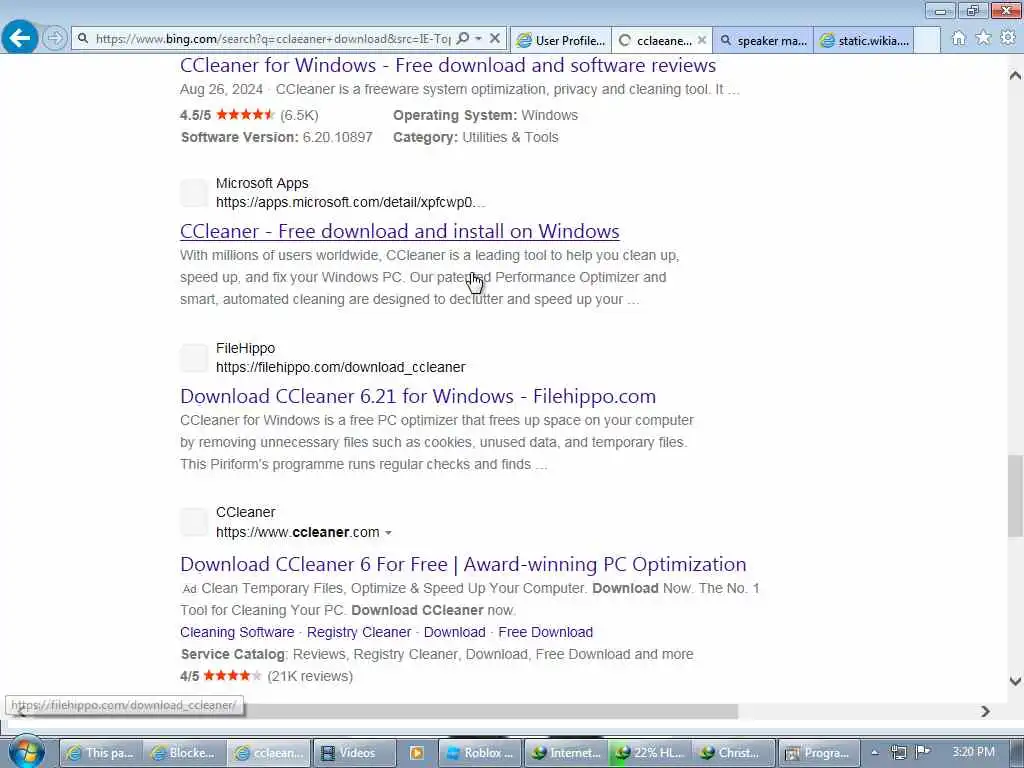Switch to 'Internet...' taskbar window

566,753
